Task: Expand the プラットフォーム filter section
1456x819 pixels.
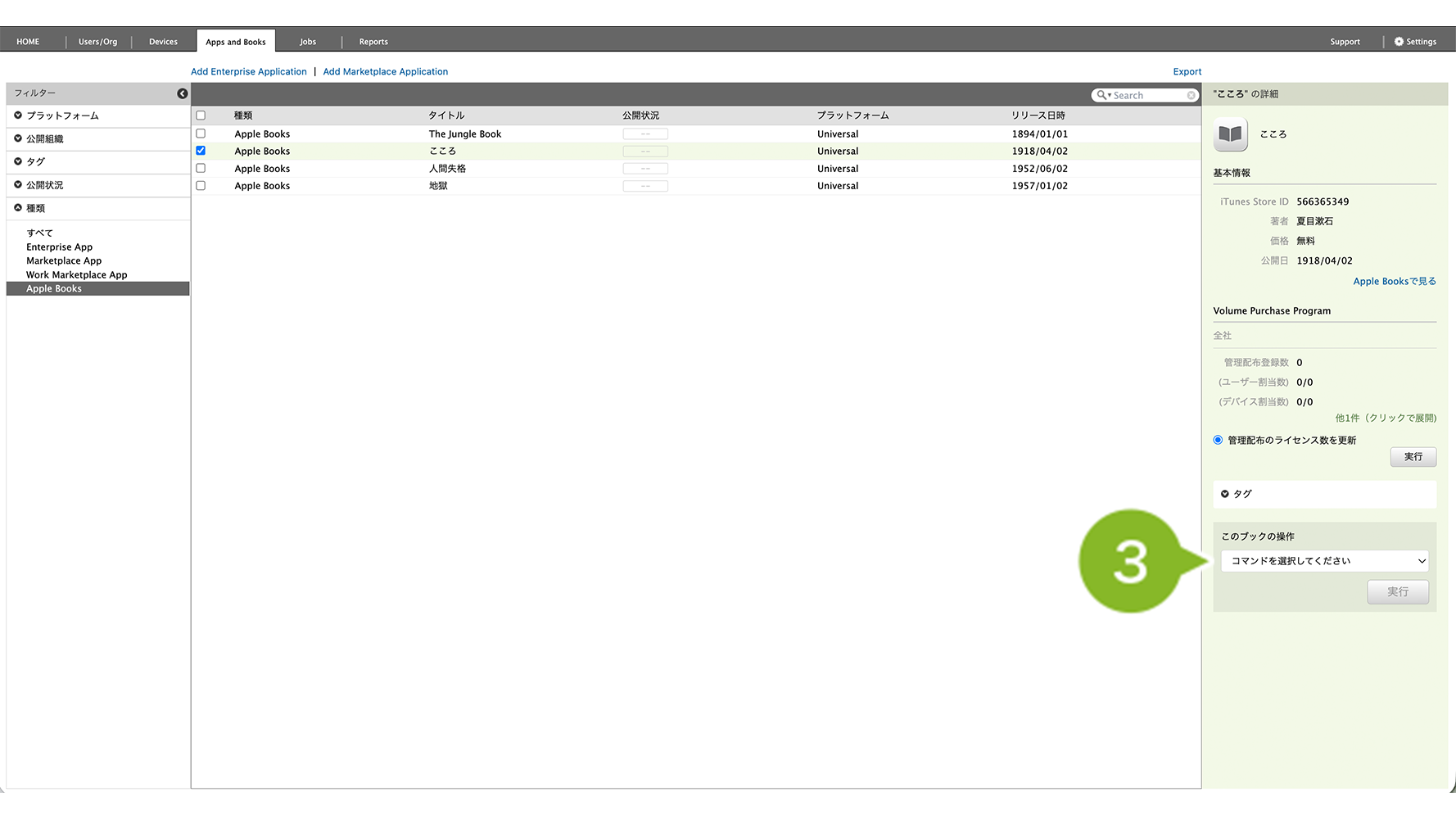Action: [x=18, y=115]
